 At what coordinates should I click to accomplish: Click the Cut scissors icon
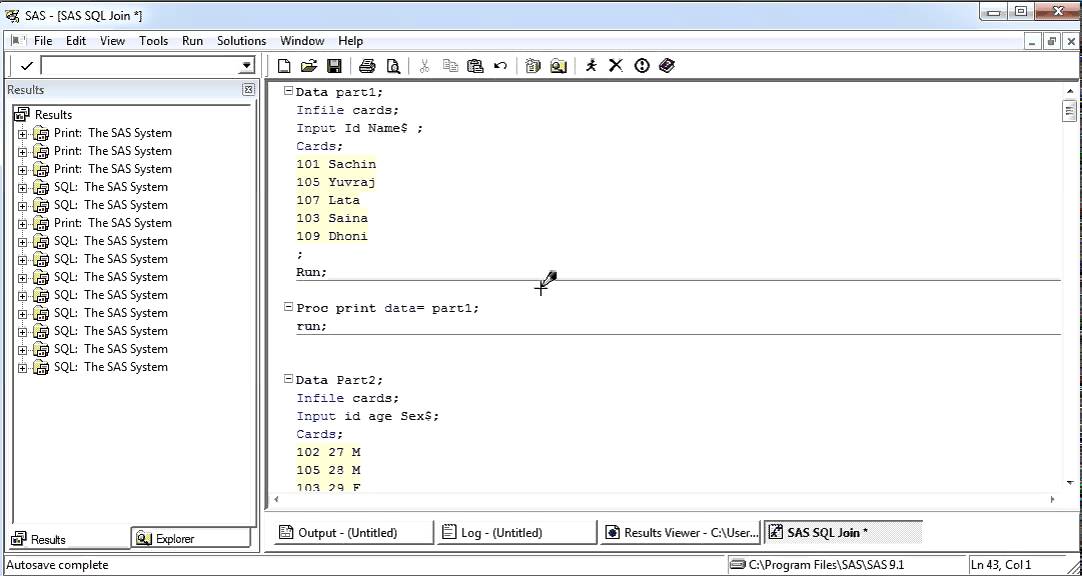[424, 66]
